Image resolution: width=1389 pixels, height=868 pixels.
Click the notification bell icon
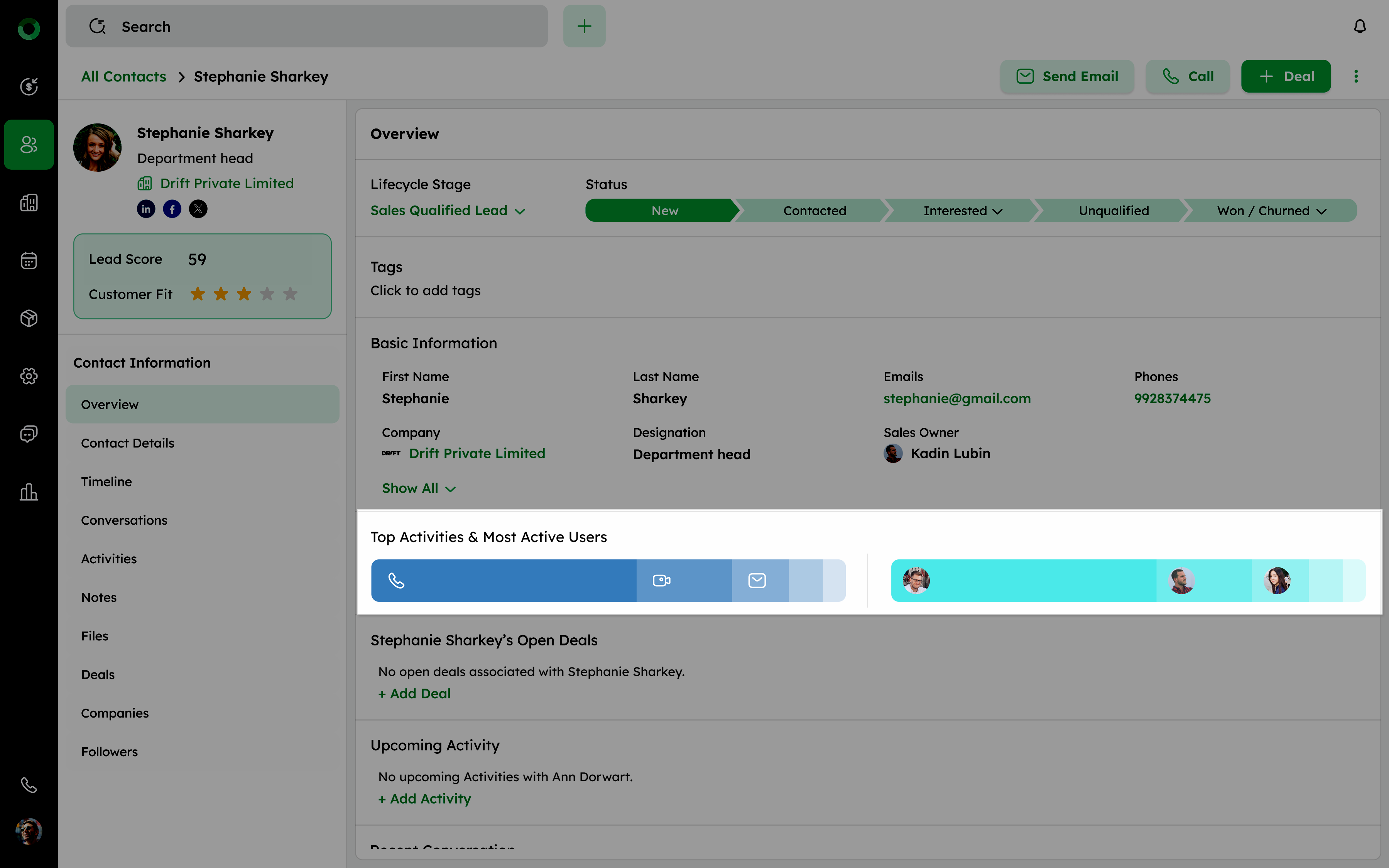pyautogui.click(x=1360, y=26)
